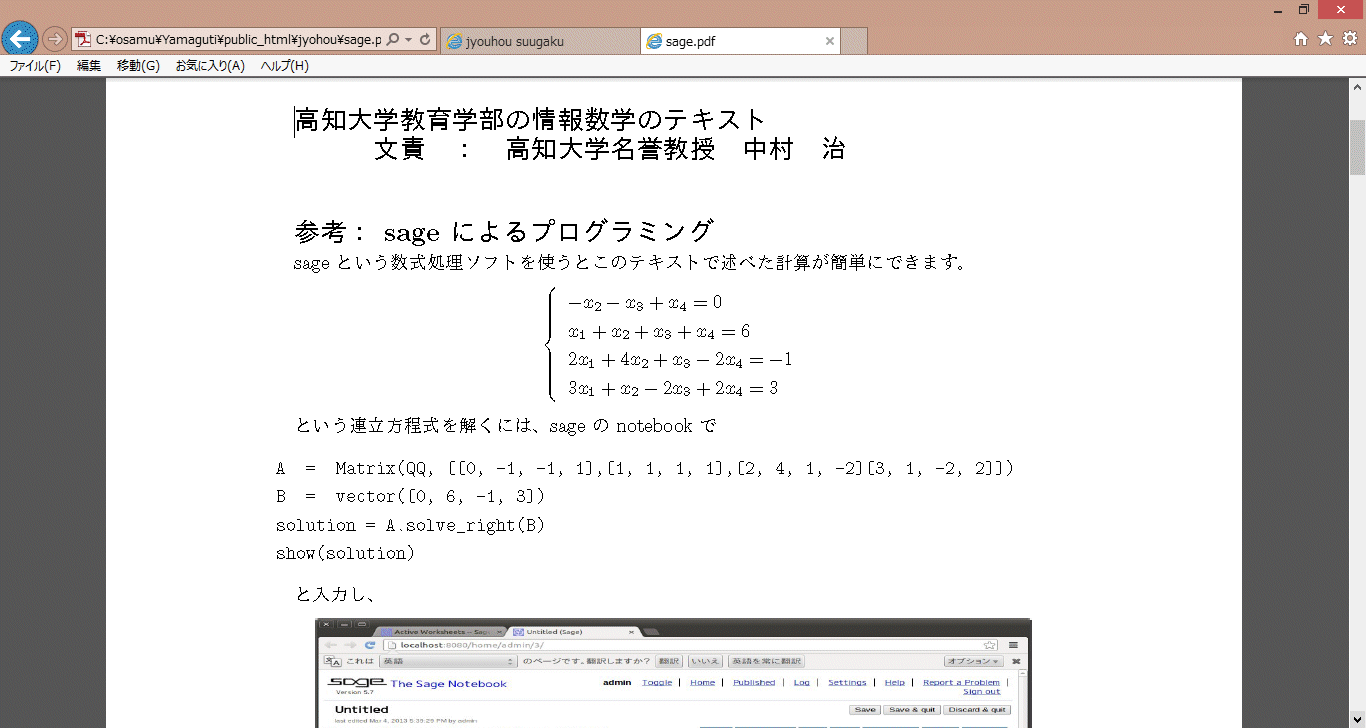1366x728 pixels.
Task: Click the code line starting A = Matrix(QQ
Action: tap(645, 469)
